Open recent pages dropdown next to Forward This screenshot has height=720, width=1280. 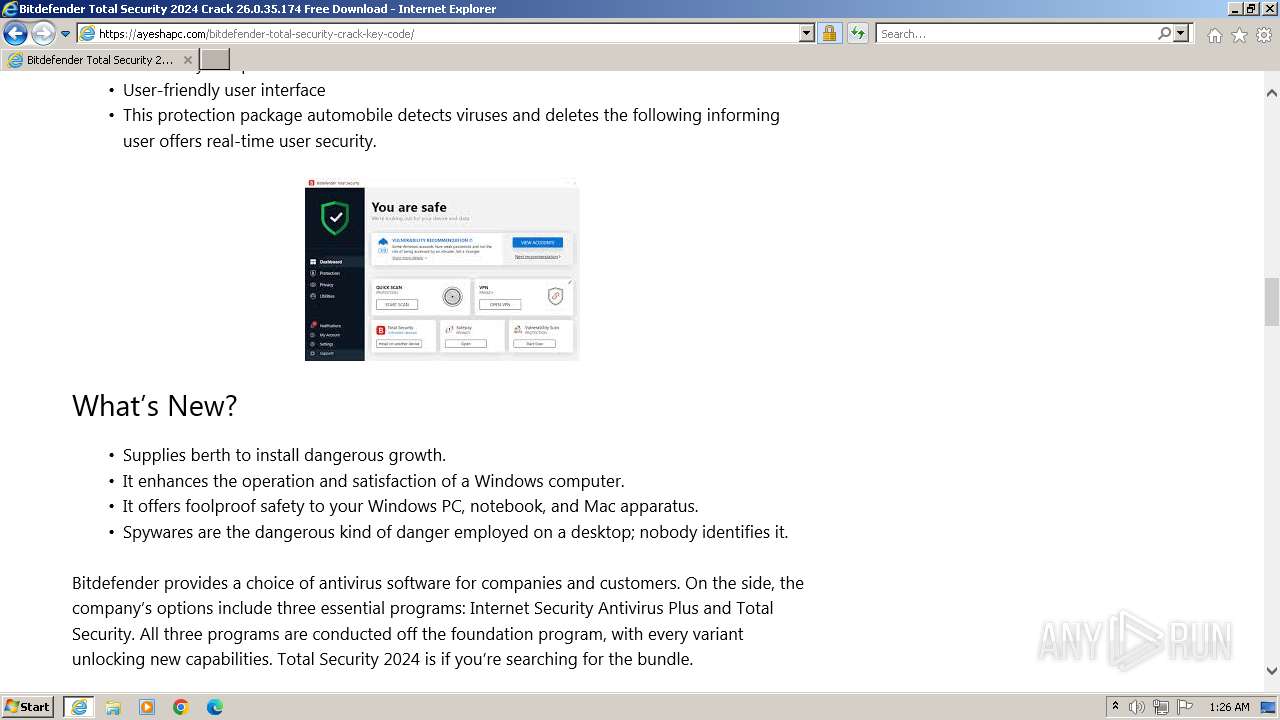[65, 34]
